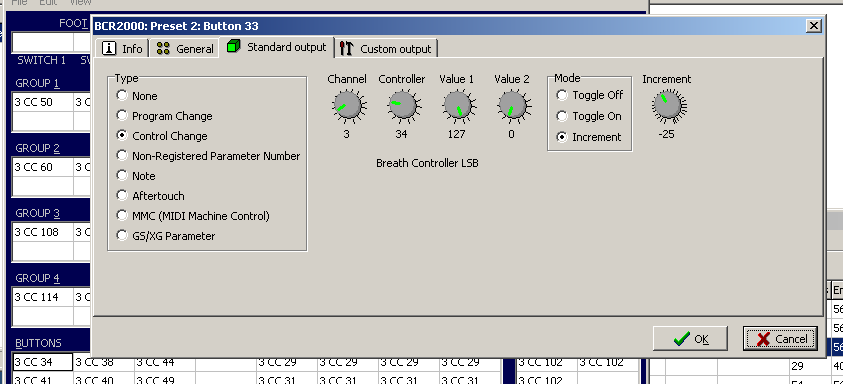Screen dimensions: 843x384
Task: Click the increment value -25
Action: 666,134
